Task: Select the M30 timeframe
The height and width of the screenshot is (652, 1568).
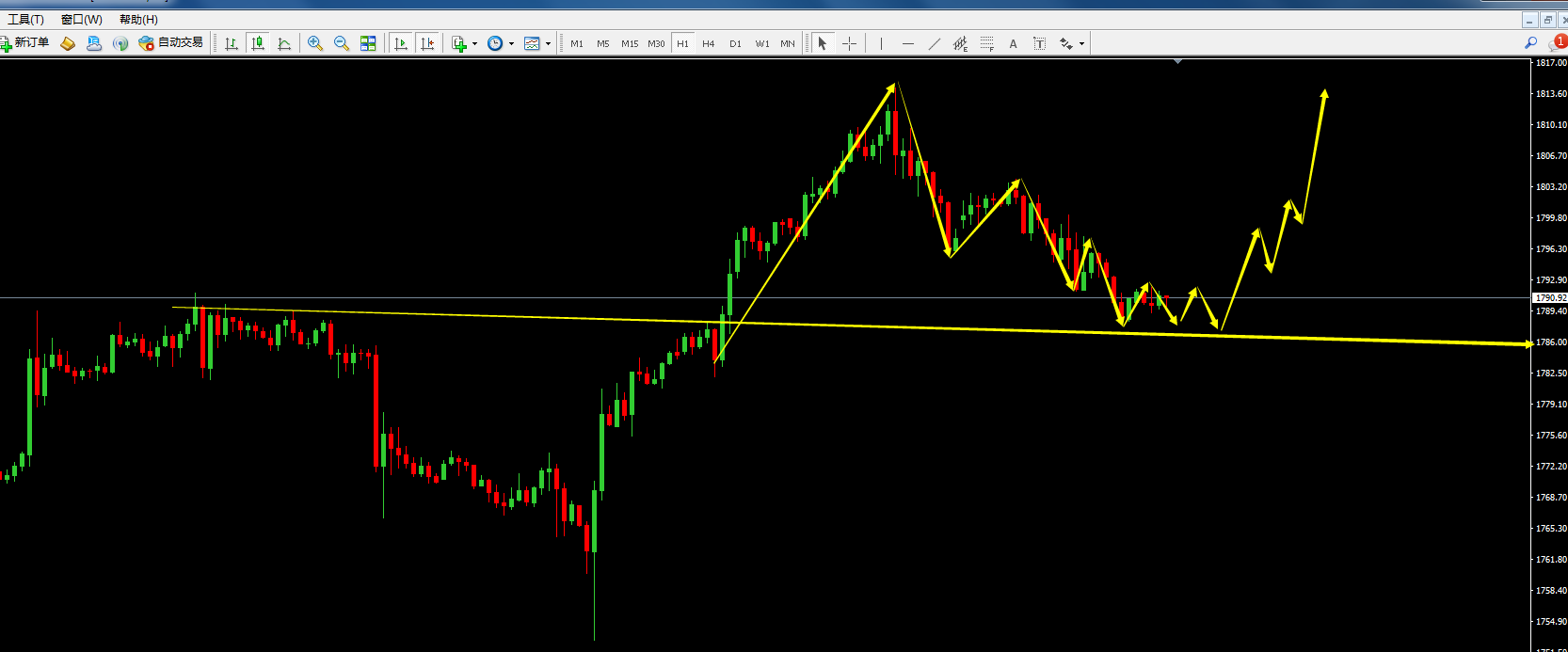Action: point(656,43)
